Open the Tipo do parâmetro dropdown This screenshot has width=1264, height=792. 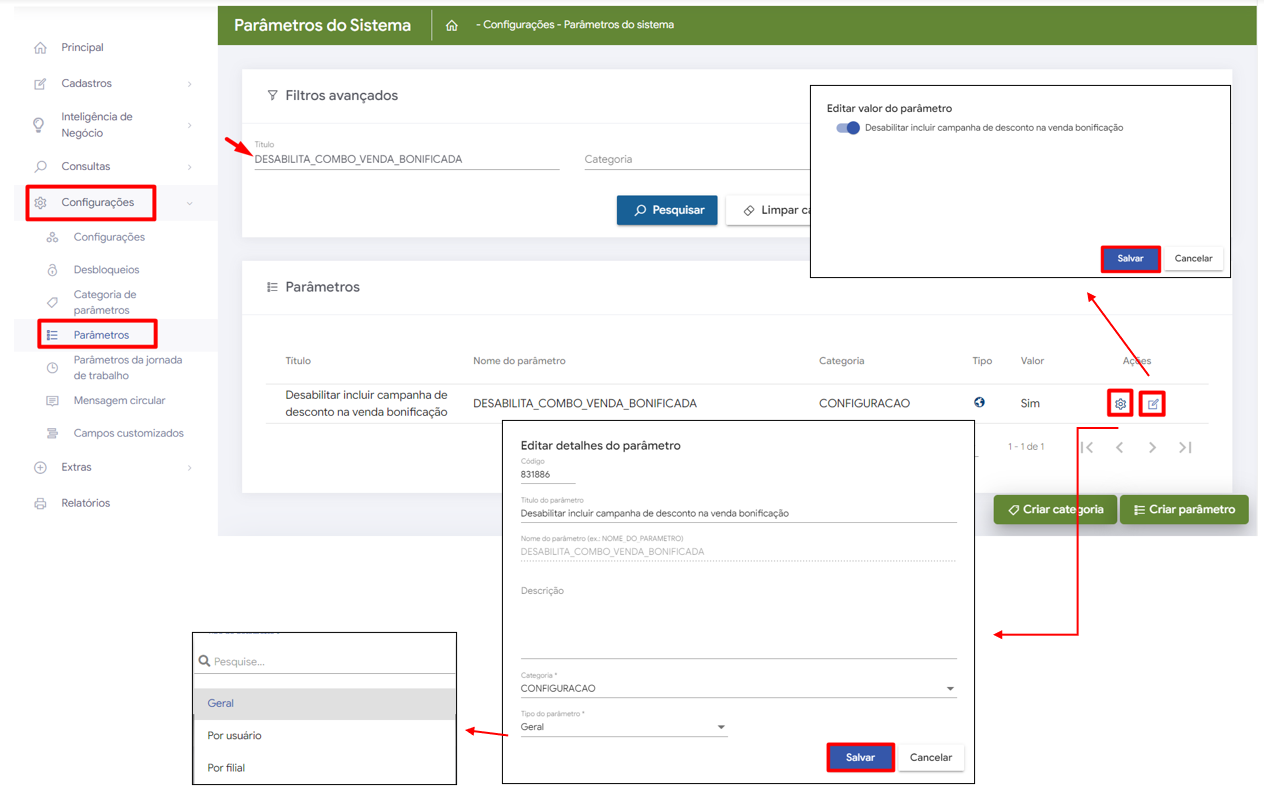coord(623,727)
